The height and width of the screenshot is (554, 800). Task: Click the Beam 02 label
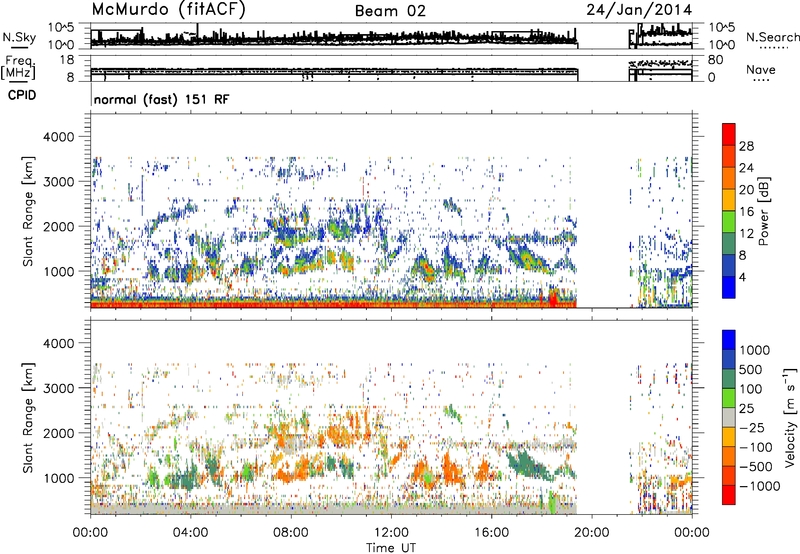pos(390,11)
